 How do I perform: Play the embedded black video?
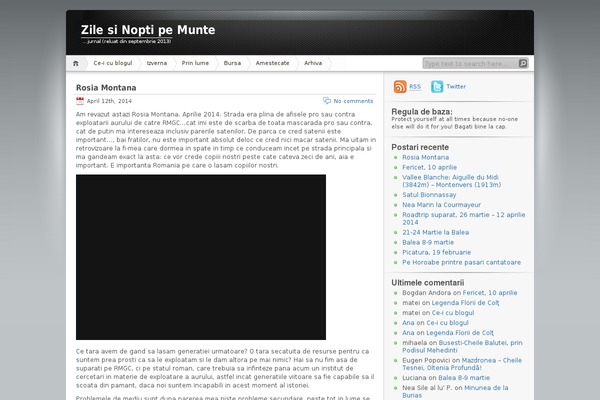coord(201,257)
